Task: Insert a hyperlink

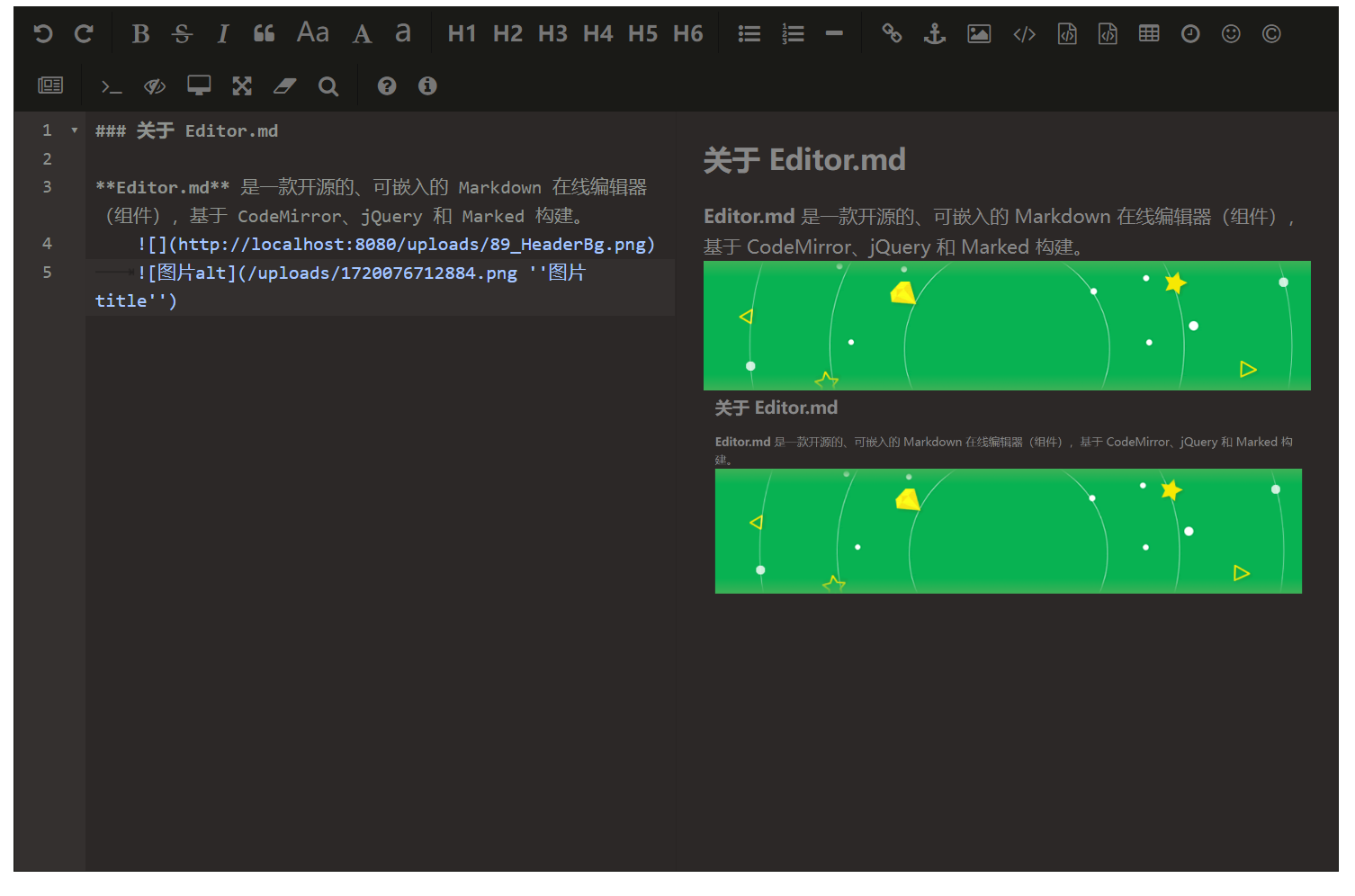Action: 892,34
